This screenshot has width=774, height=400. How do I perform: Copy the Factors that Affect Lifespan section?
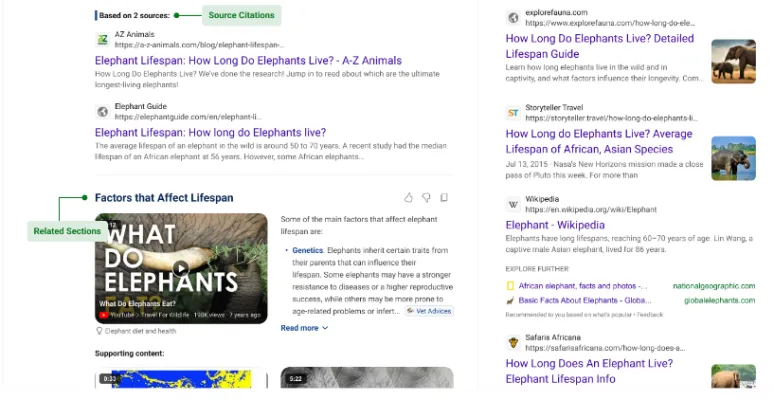tap(444, 198)
